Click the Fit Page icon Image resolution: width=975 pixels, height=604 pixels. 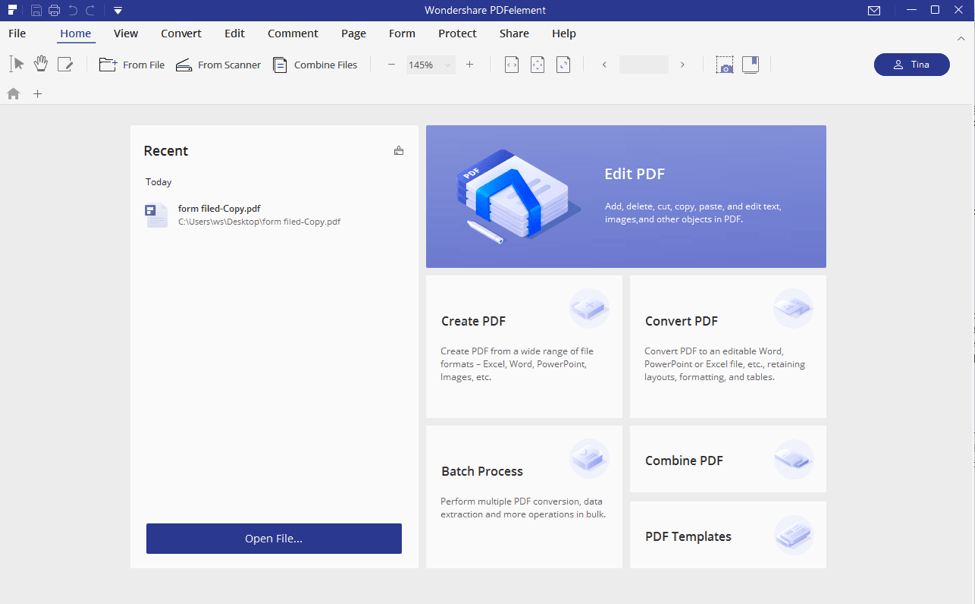click(537, 65)
